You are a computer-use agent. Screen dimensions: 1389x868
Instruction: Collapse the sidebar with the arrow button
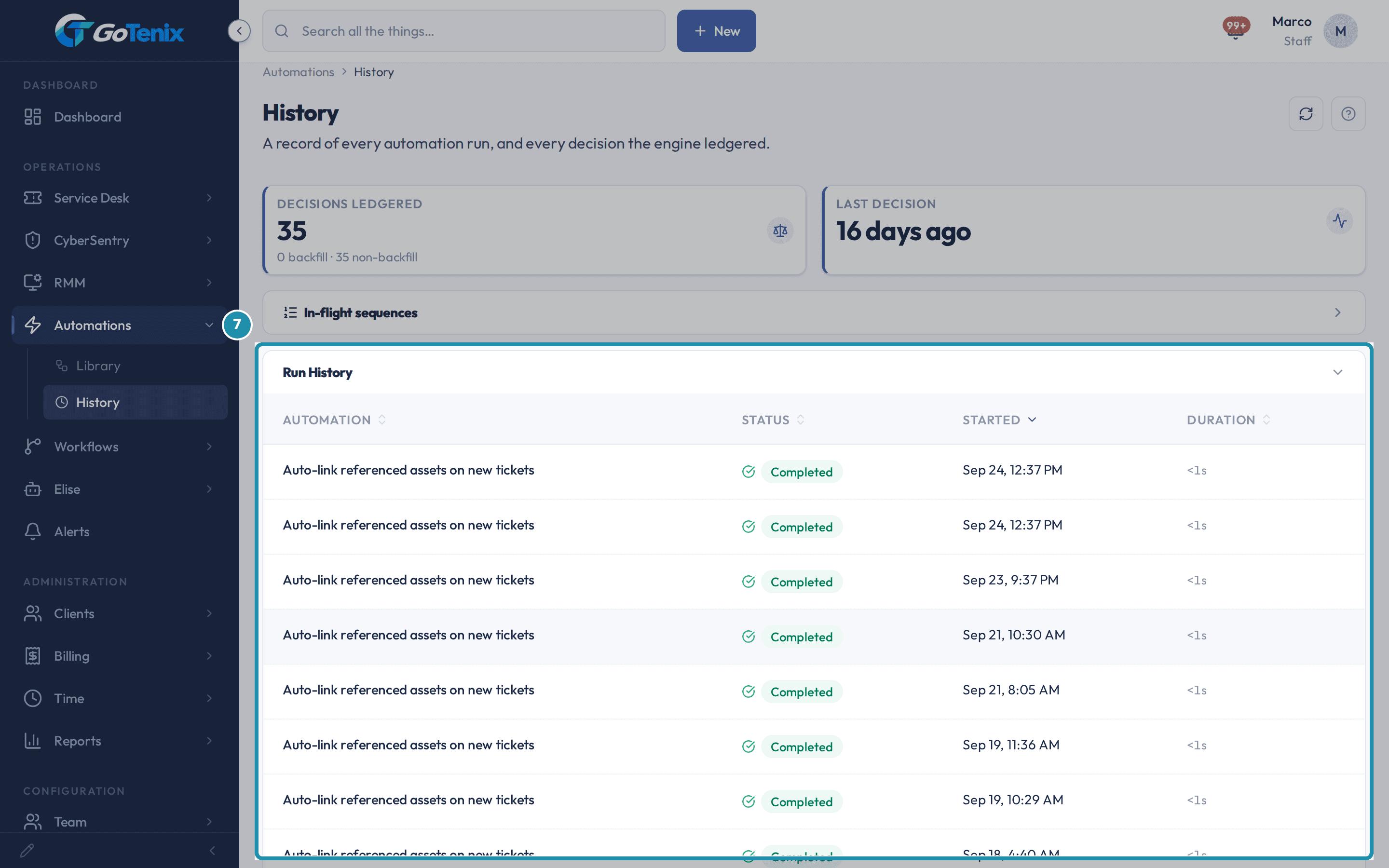[239, 31]
